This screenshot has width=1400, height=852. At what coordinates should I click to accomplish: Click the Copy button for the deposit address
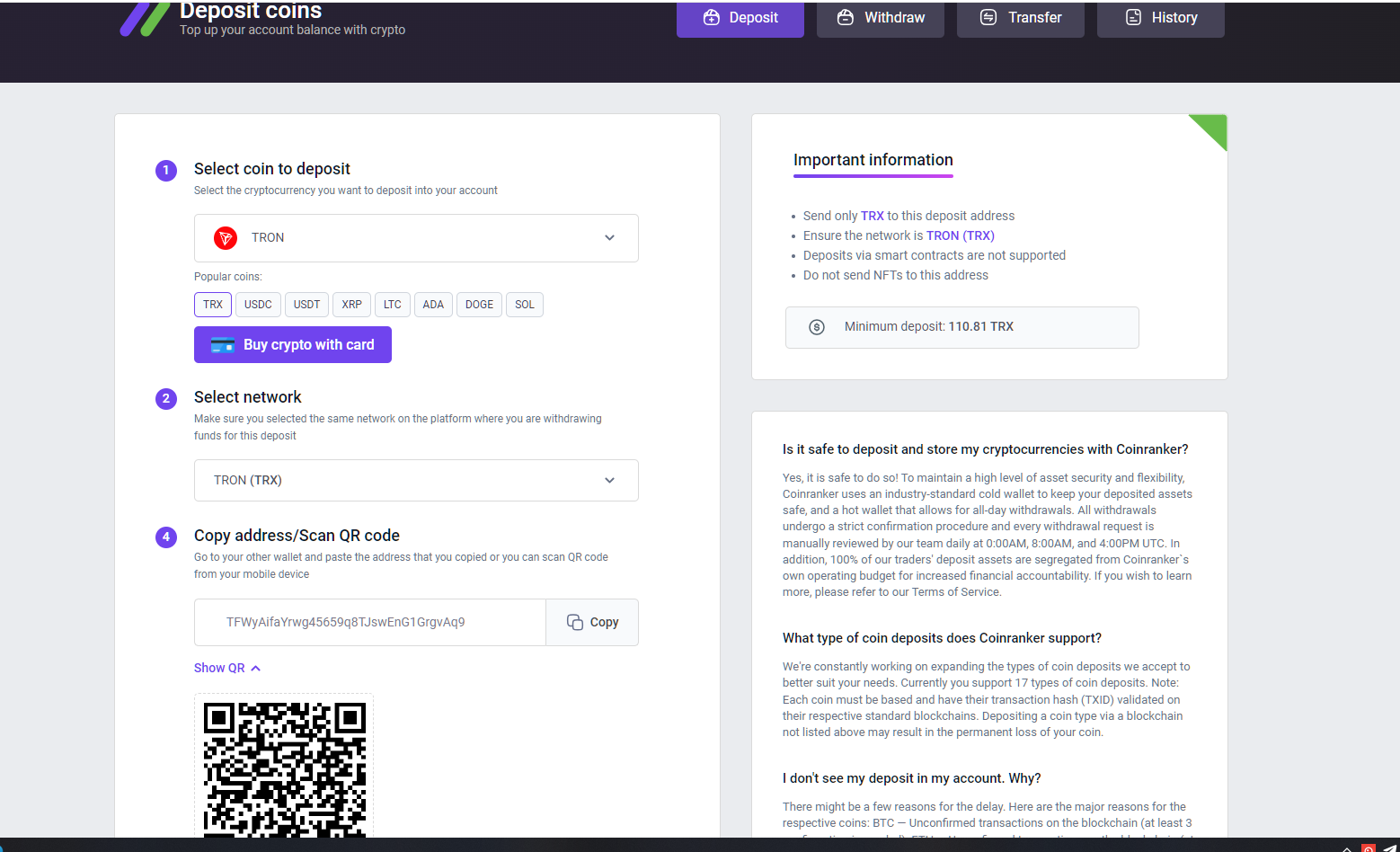click(592, 621)
